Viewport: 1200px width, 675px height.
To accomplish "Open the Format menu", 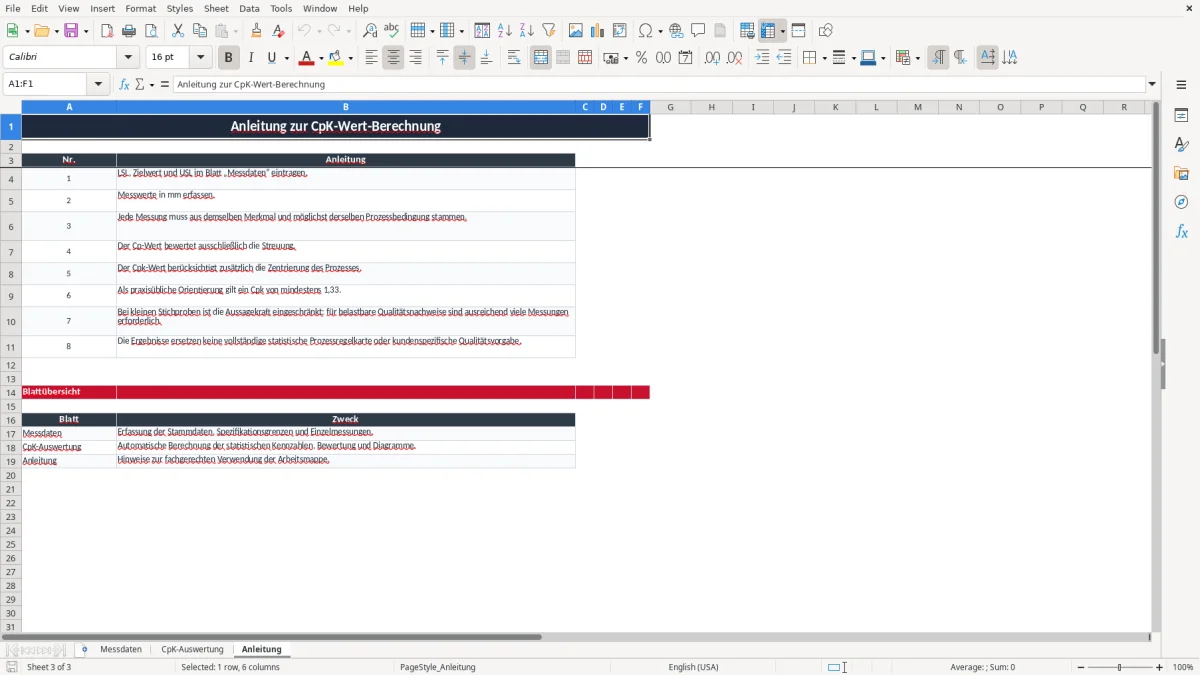I will coord(141,8).
